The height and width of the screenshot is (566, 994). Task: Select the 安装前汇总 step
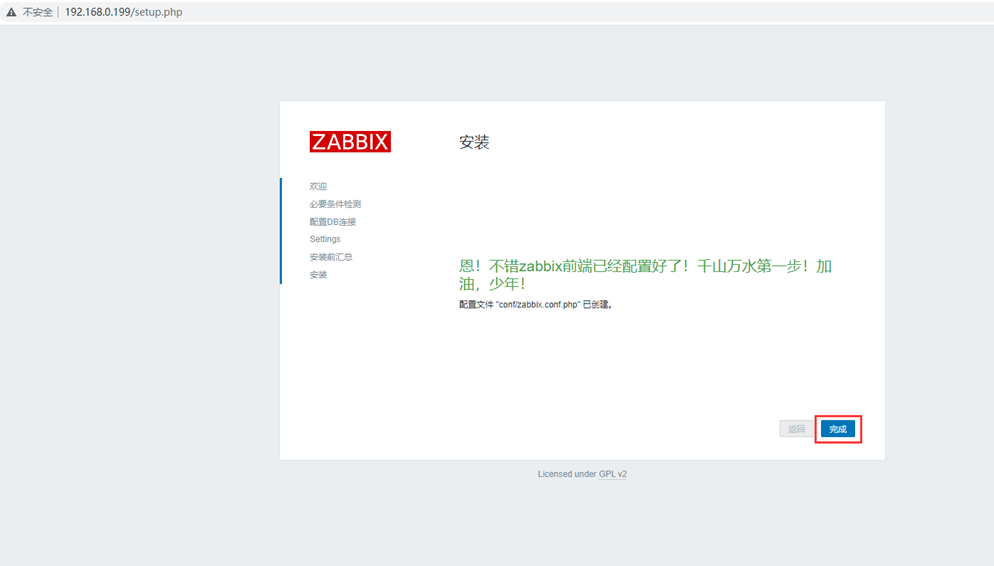(x=330, y=257)
